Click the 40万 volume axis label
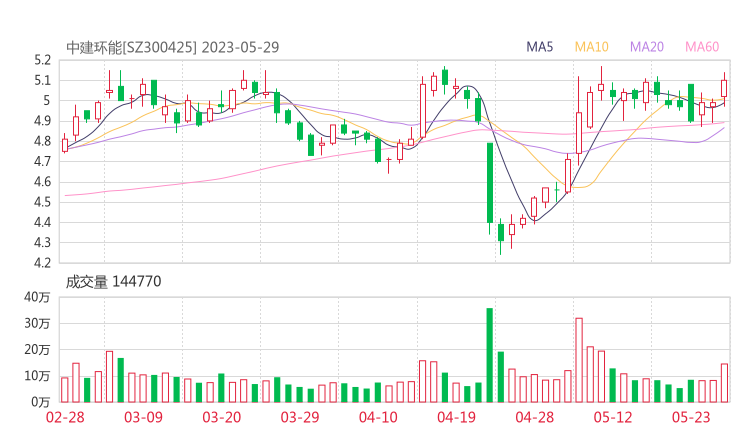This screenshot has width=740, height=440. pyautogui.click(x=37, y=297)
